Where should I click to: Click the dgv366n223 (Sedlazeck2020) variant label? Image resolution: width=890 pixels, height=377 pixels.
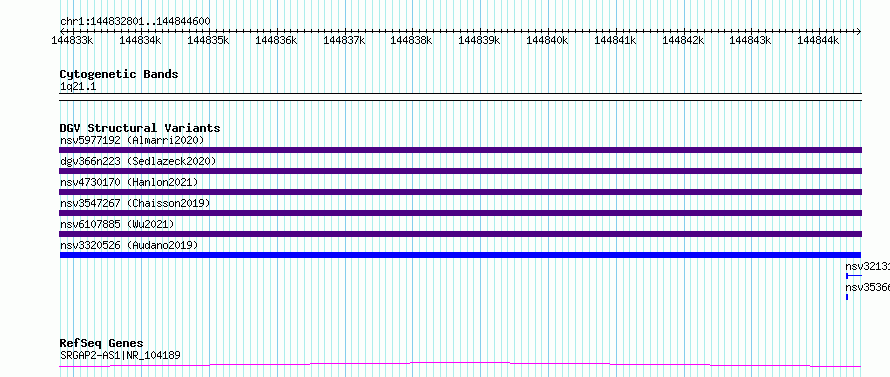(x=138, y=161)
